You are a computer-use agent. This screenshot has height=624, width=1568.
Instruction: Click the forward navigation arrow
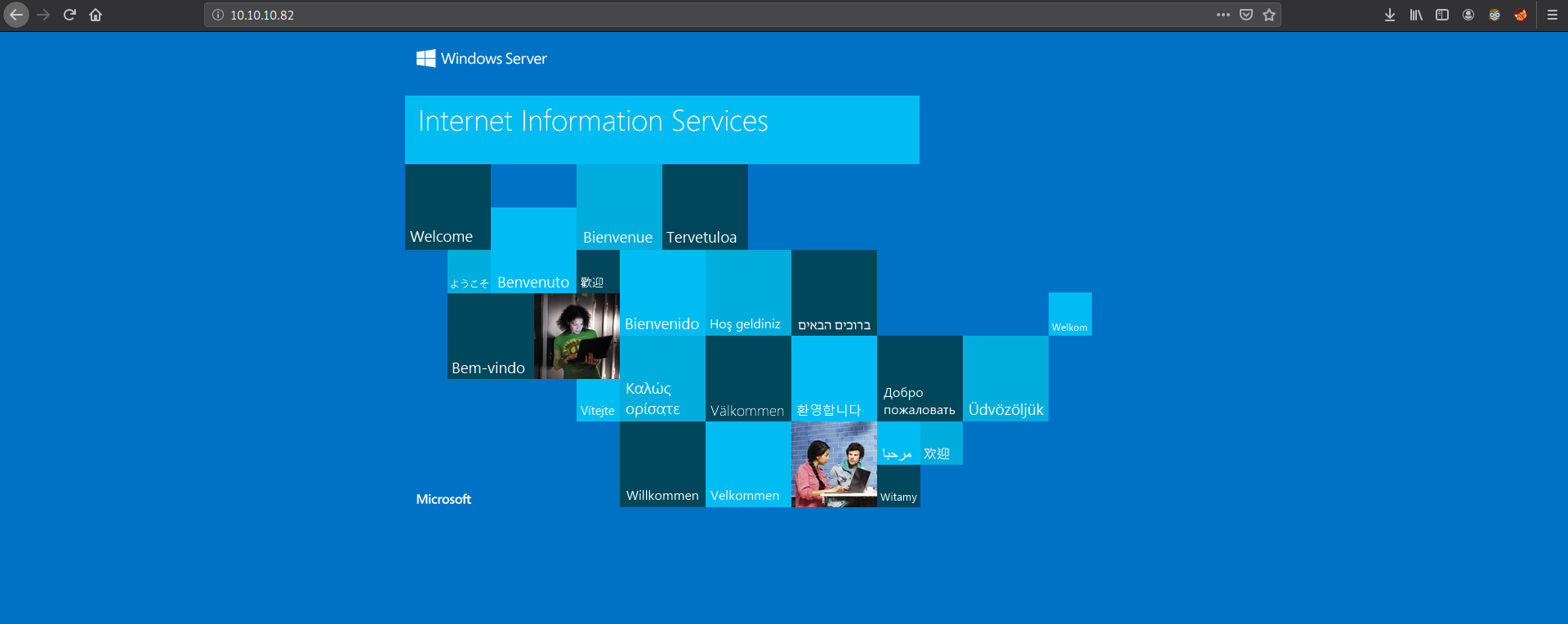point(43,15)
